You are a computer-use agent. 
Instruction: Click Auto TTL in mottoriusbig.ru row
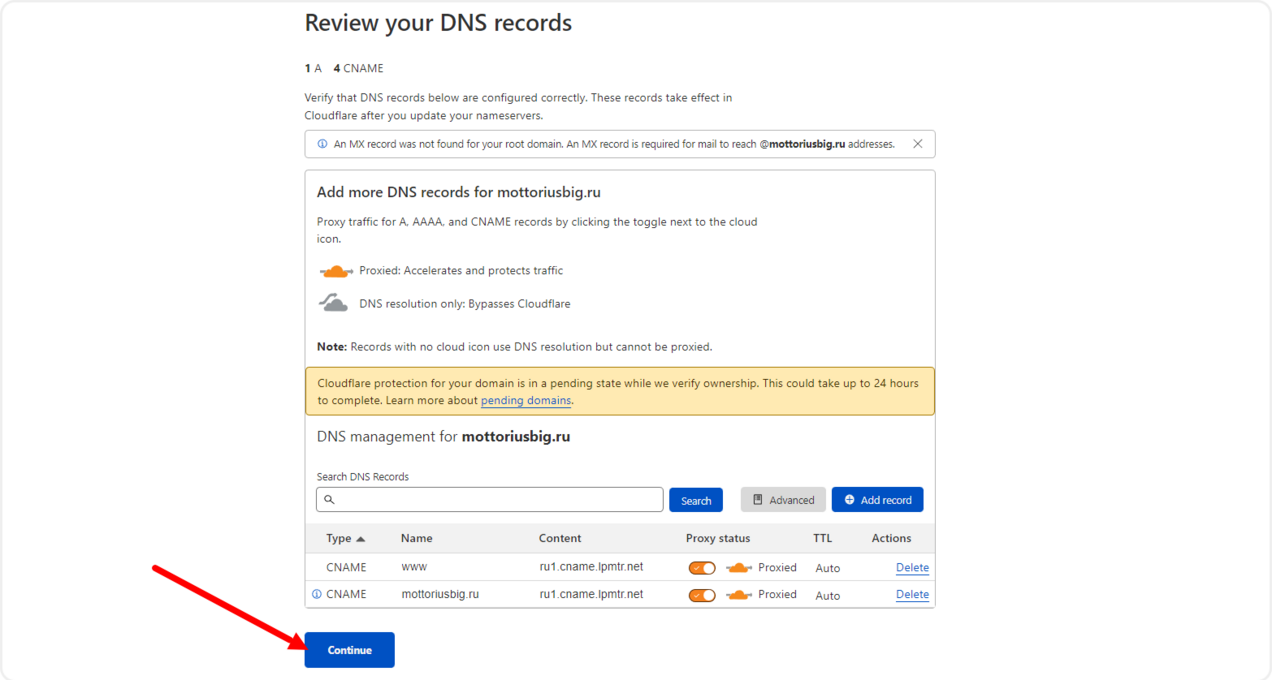pos(828,595)
